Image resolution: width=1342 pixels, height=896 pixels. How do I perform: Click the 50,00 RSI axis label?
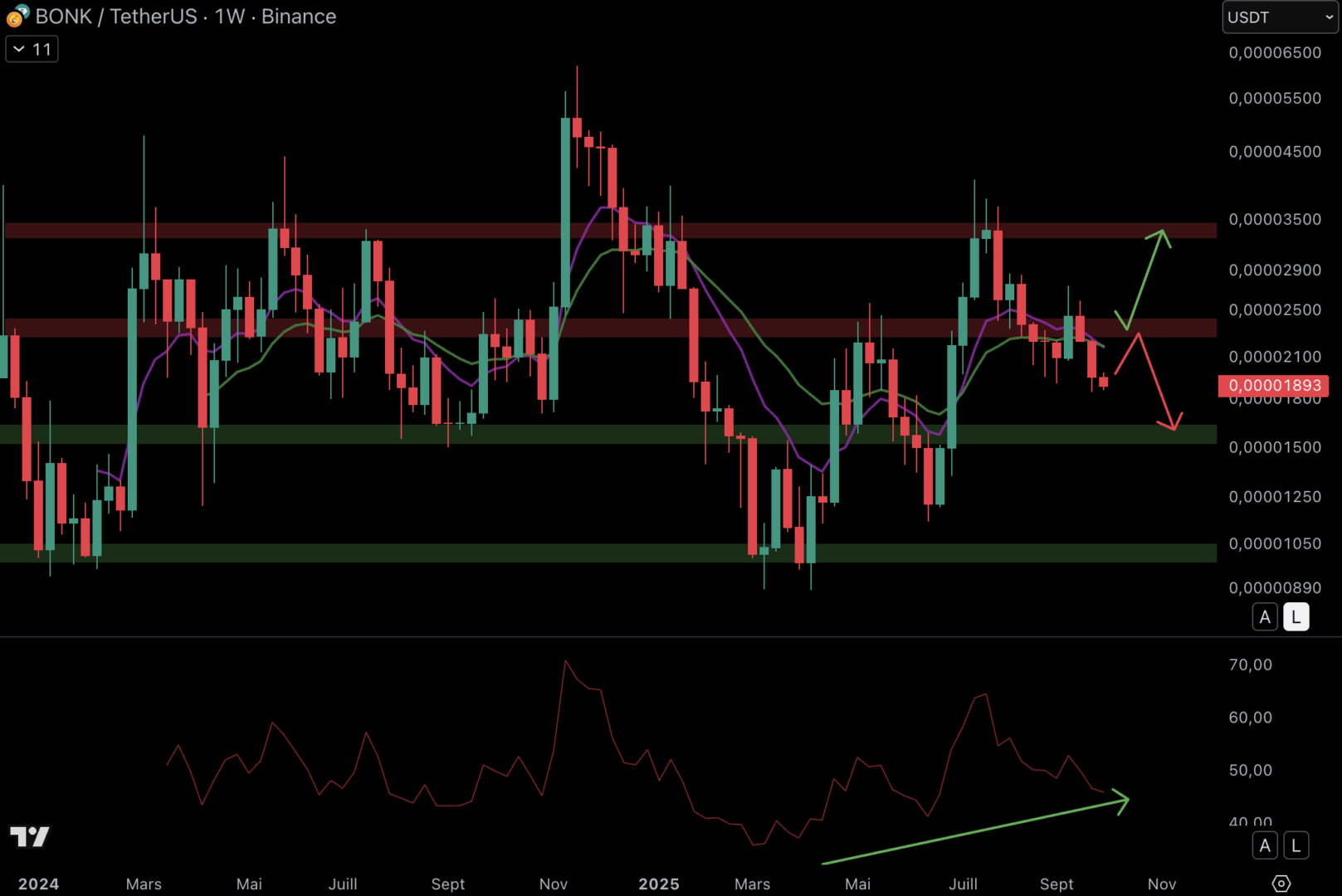1251,771
